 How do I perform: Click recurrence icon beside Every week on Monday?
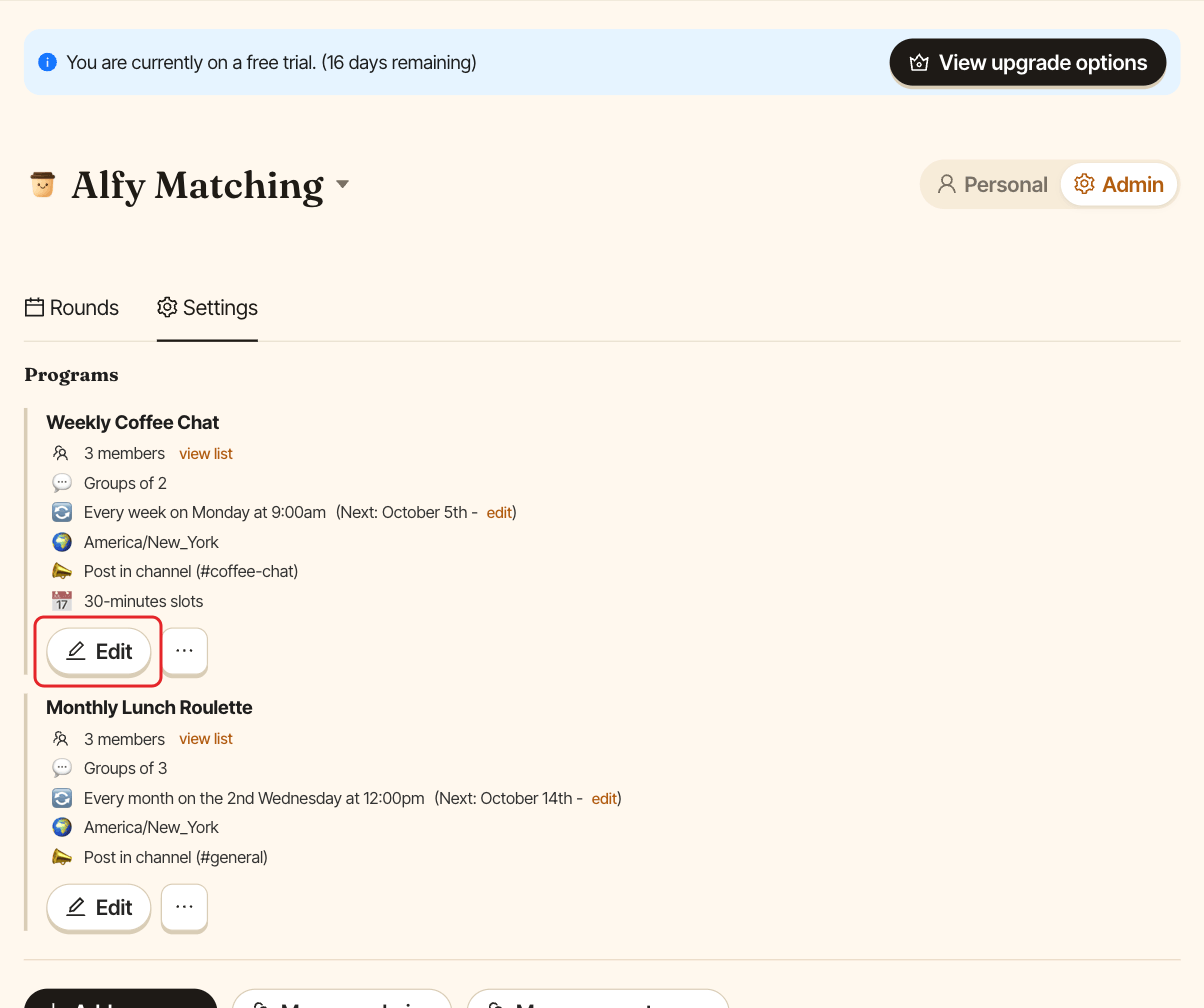click(x=62, y=512)
